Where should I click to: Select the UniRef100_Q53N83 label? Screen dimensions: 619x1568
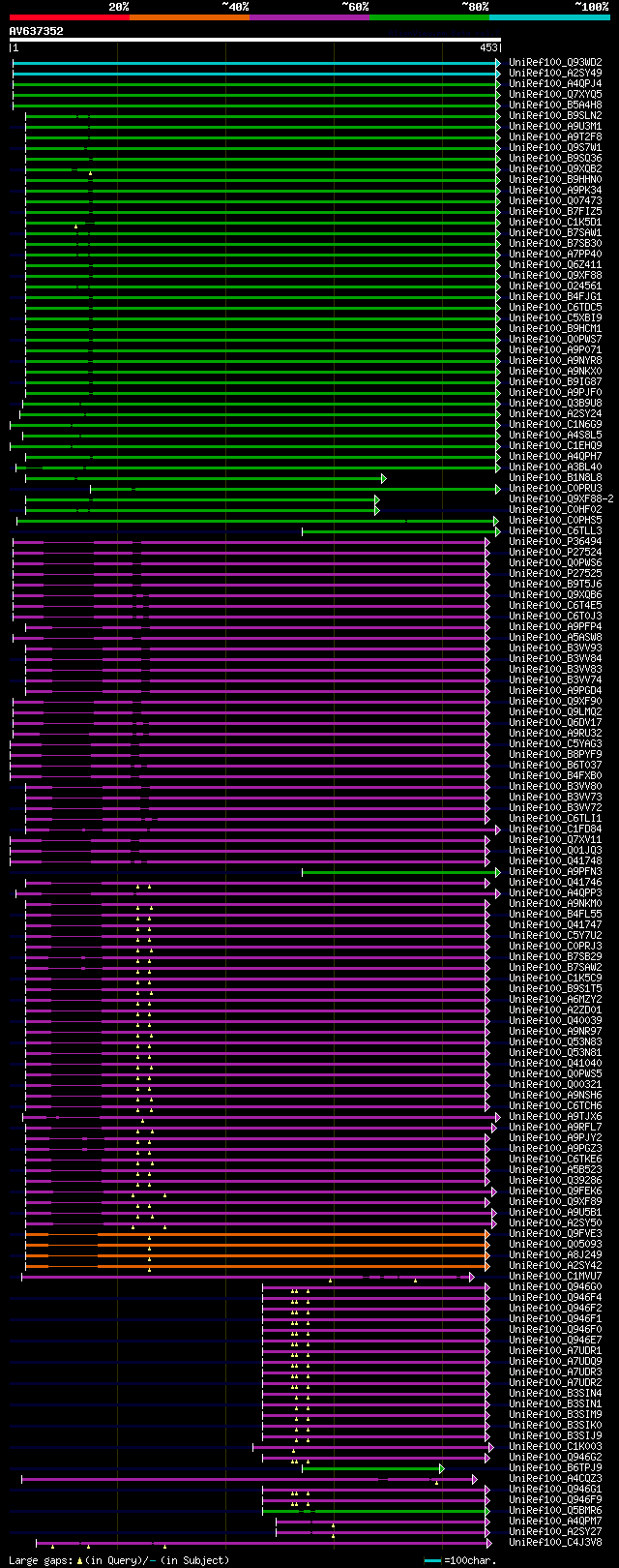coord(555,1042)
